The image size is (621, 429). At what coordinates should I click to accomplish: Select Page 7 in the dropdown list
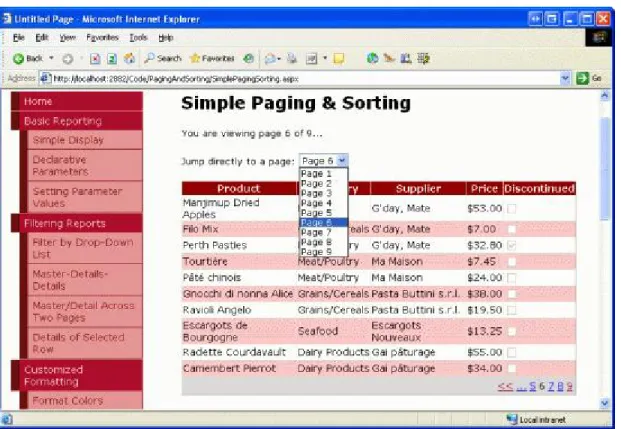pos(323,232)
